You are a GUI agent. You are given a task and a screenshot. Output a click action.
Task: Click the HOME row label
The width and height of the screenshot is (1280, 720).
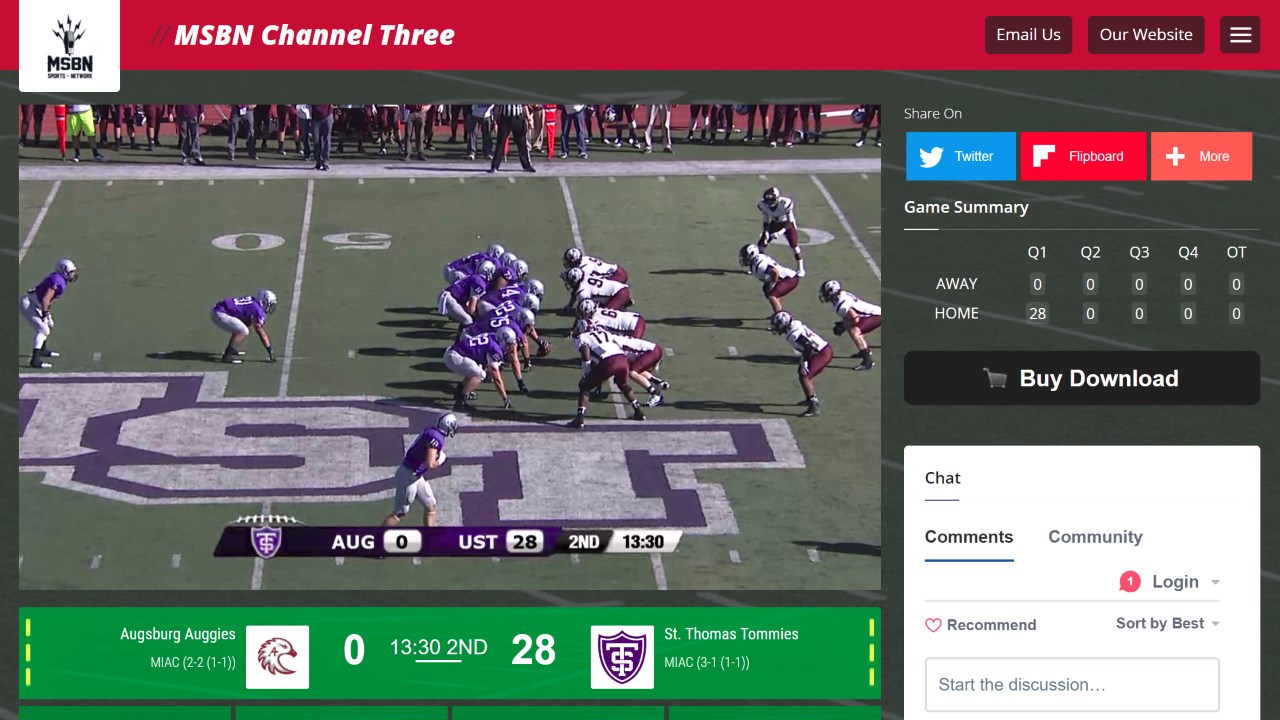click(957, 313)
